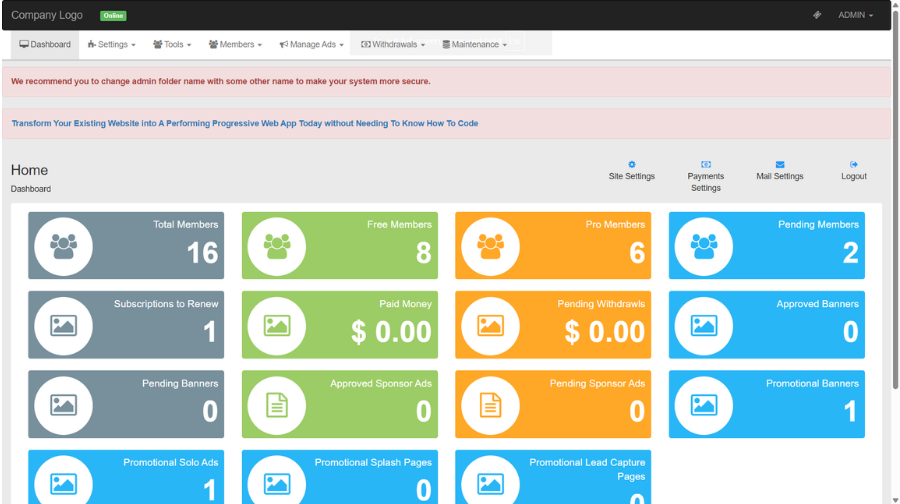
Task: Click the Company Logo link
Action: pyautogui.click(x=47, y=15)
